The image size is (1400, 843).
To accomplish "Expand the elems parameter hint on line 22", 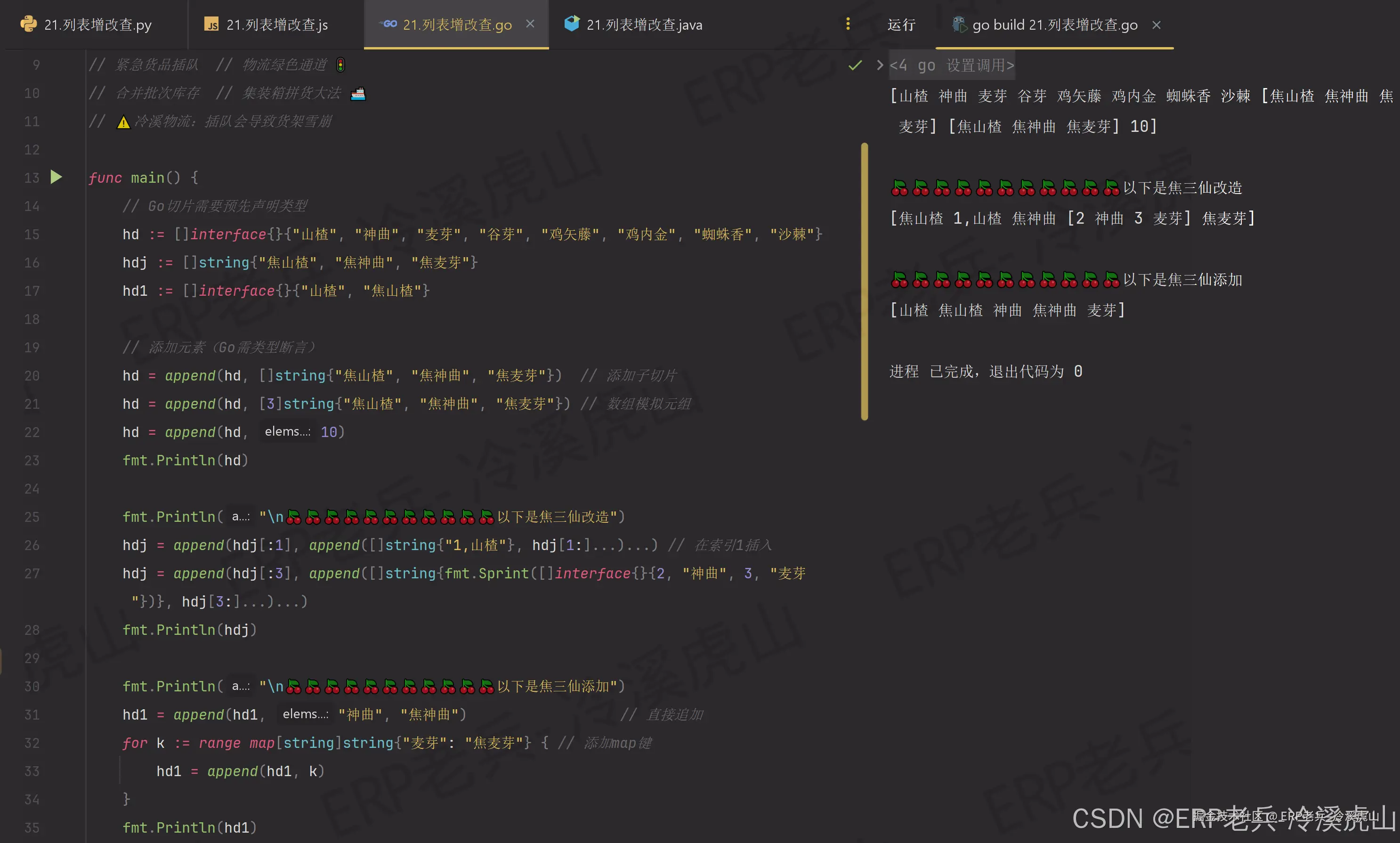I will 287,432.
